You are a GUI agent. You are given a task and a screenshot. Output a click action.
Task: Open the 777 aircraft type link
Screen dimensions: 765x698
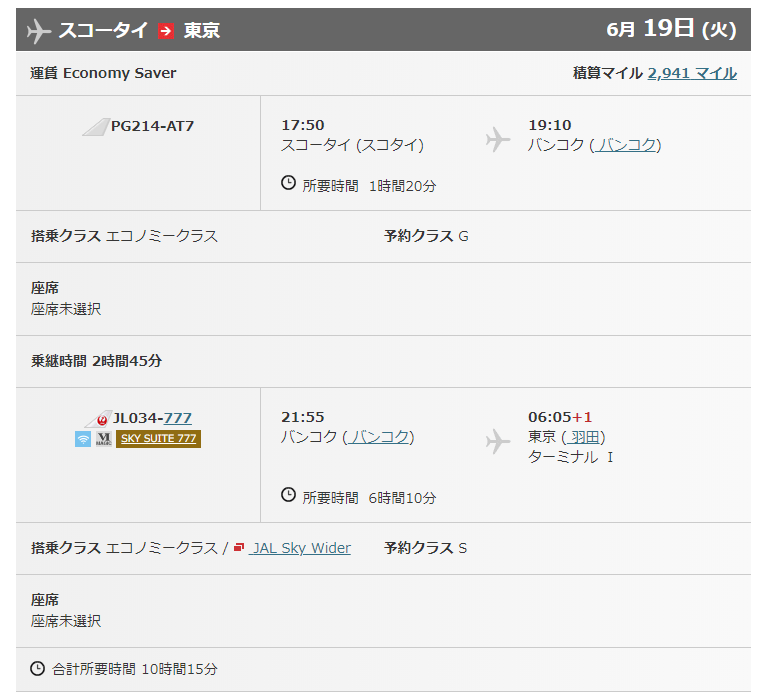[x=178, y=418]
